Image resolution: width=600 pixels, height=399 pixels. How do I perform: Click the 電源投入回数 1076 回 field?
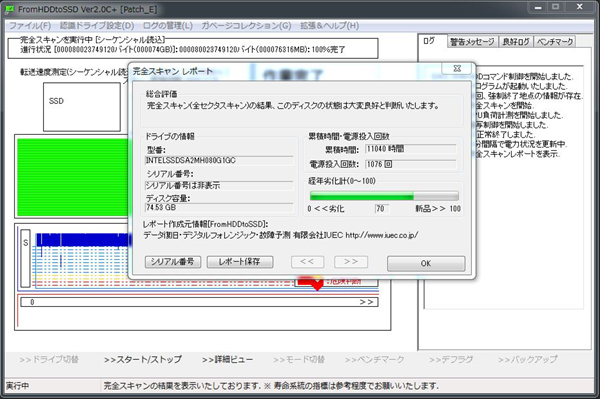click(x=411, y=164)
